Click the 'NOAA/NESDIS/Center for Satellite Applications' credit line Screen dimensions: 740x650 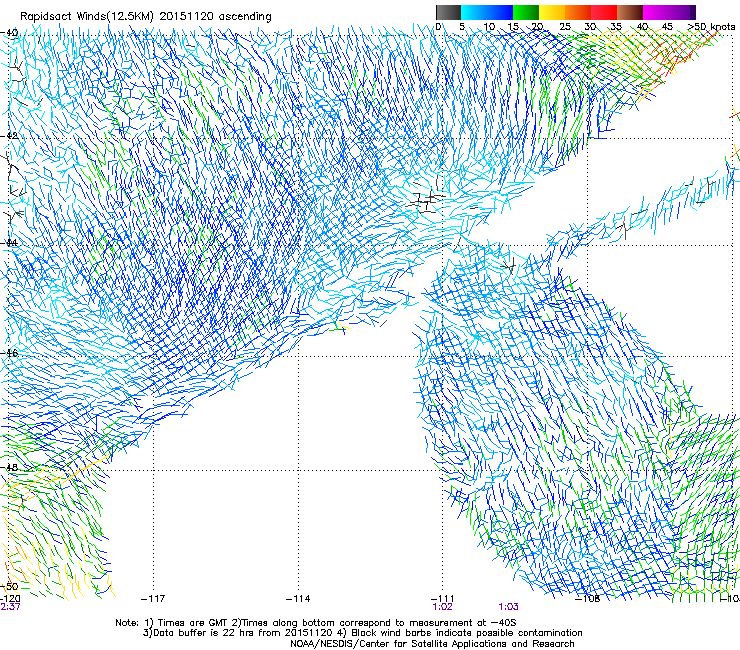432,644
